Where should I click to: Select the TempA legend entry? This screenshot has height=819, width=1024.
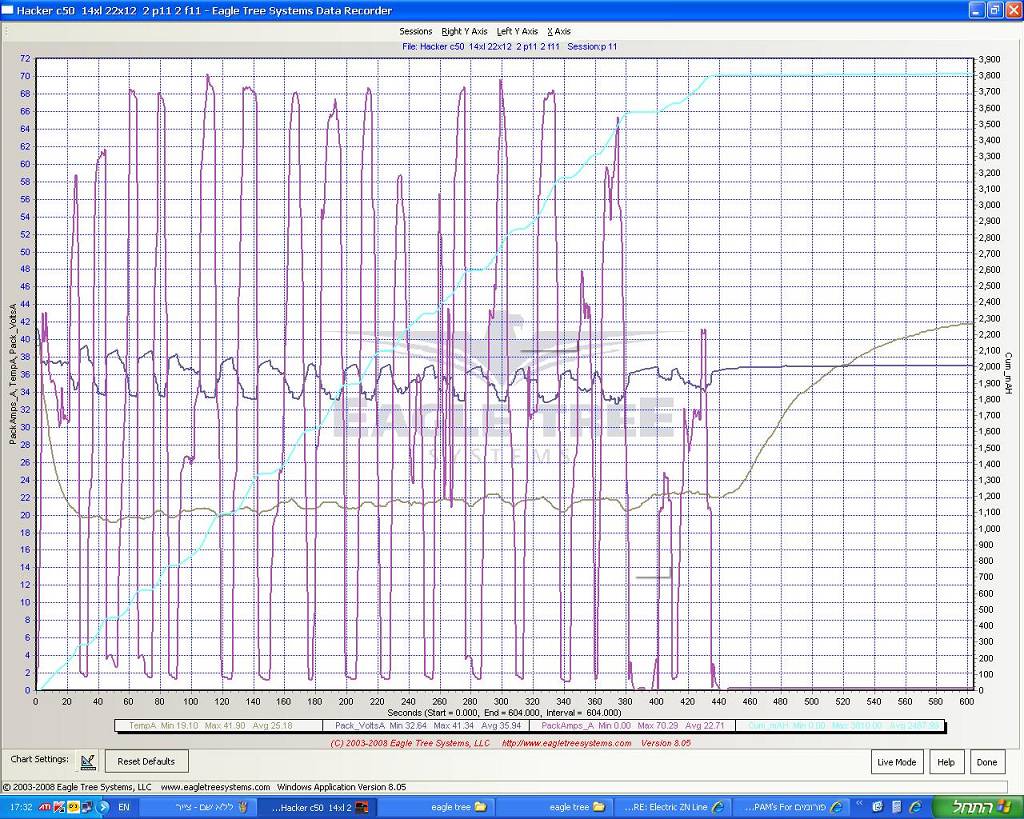tap(217, 726)
